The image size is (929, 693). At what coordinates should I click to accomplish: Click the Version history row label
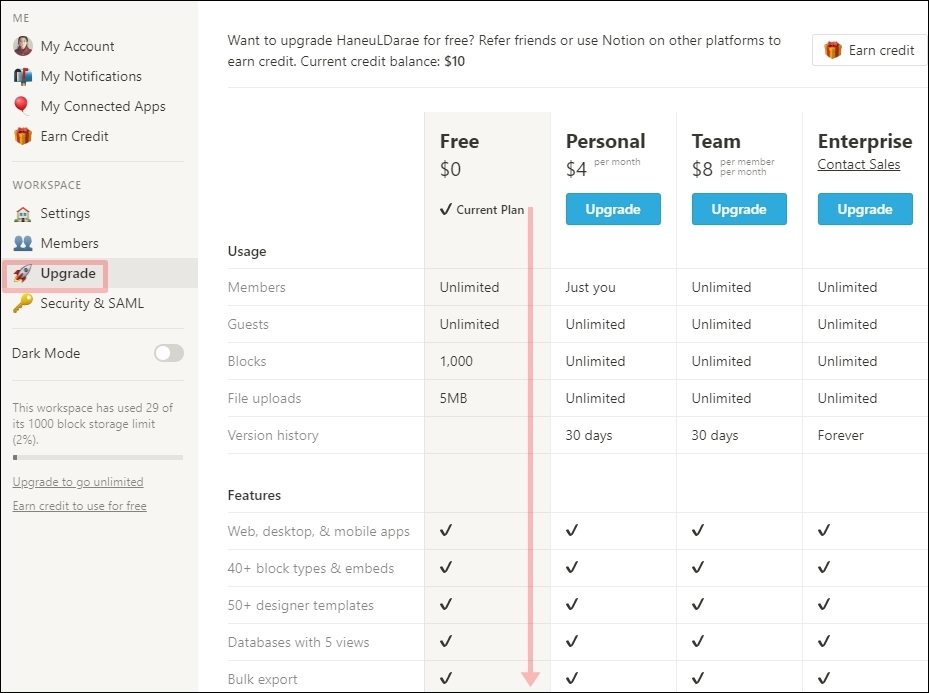tap(273, 435)
